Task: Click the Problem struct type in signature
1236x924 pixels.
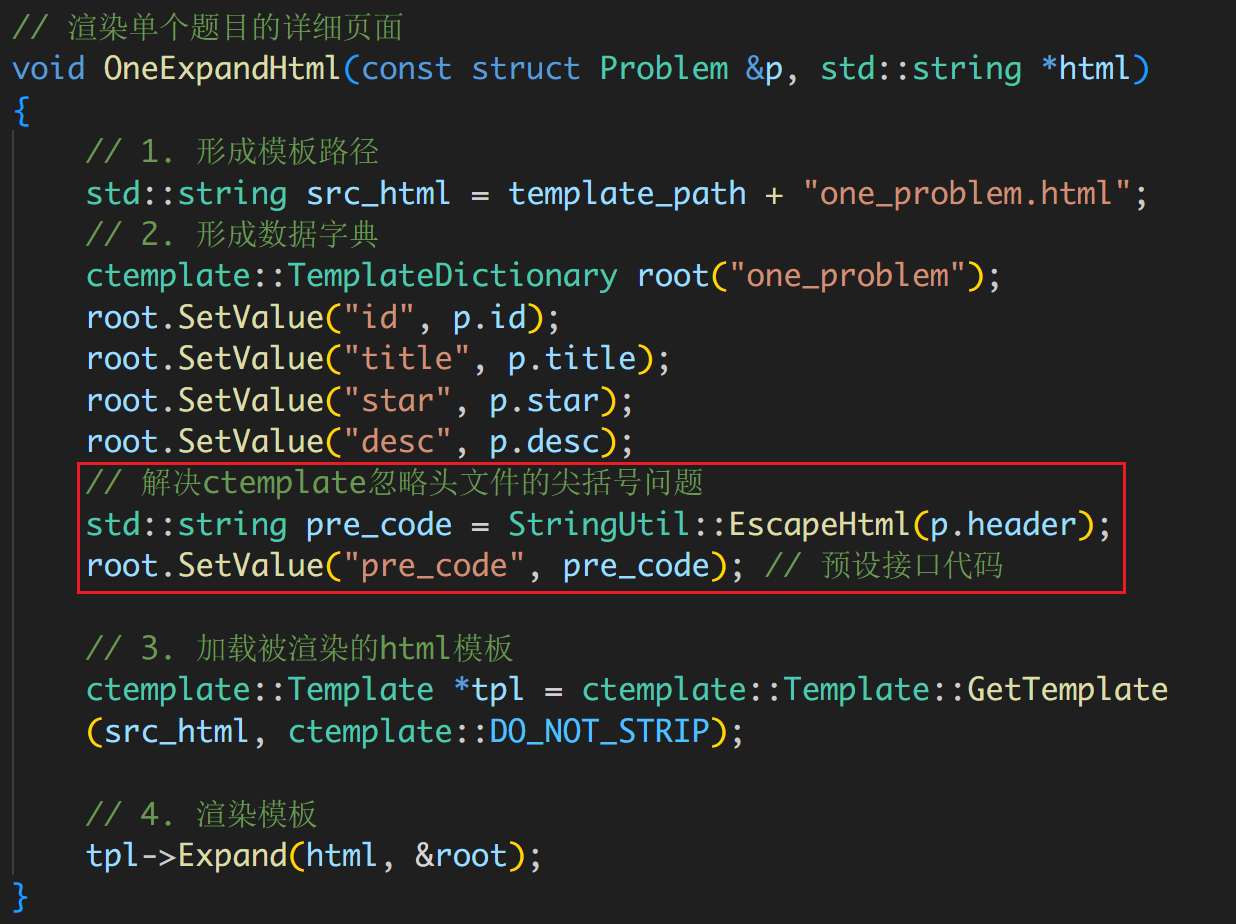Action: click(664, 68)
